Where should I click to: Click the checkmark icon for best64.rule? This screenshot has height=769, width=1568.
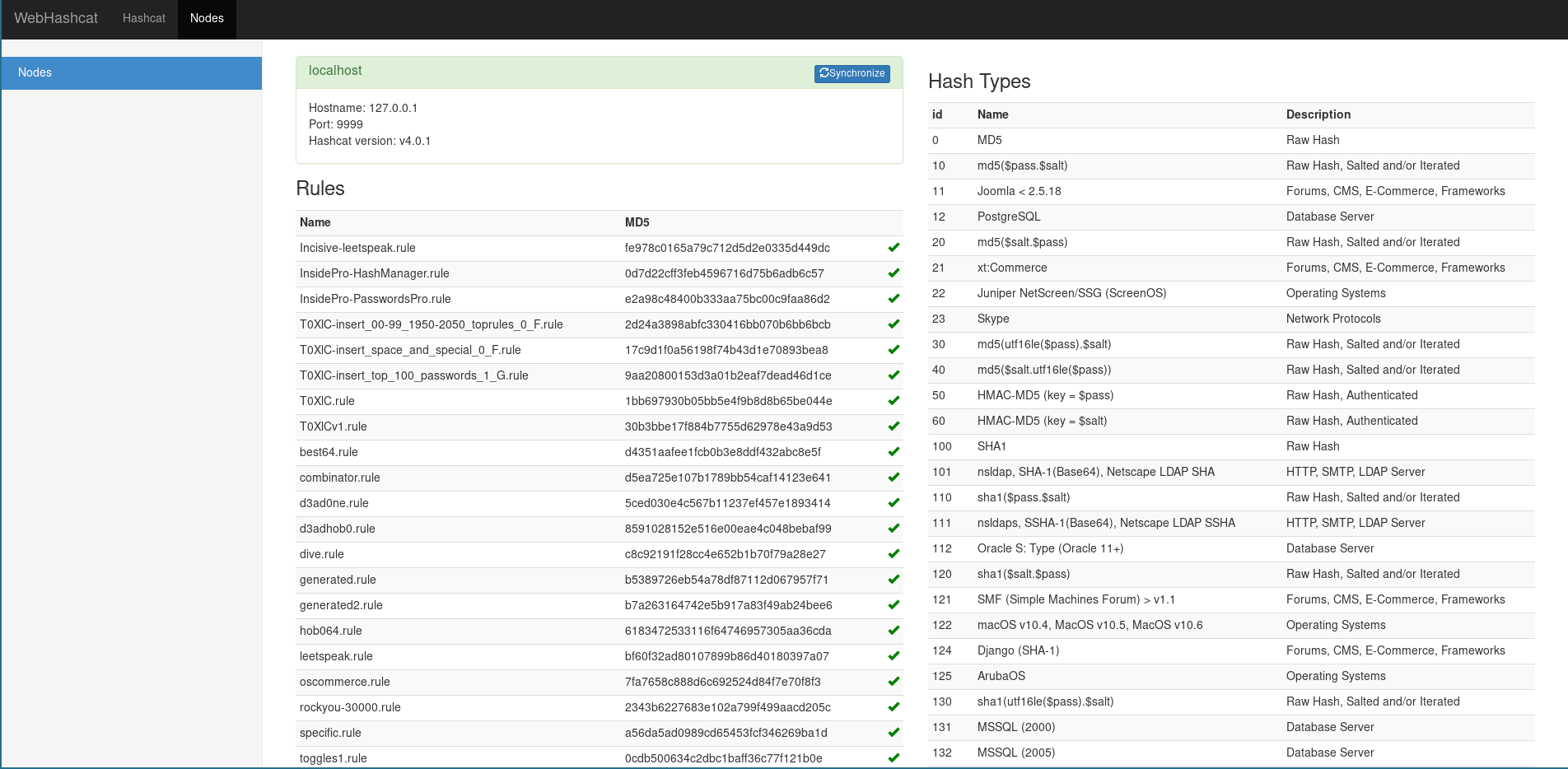pos(894,452)
